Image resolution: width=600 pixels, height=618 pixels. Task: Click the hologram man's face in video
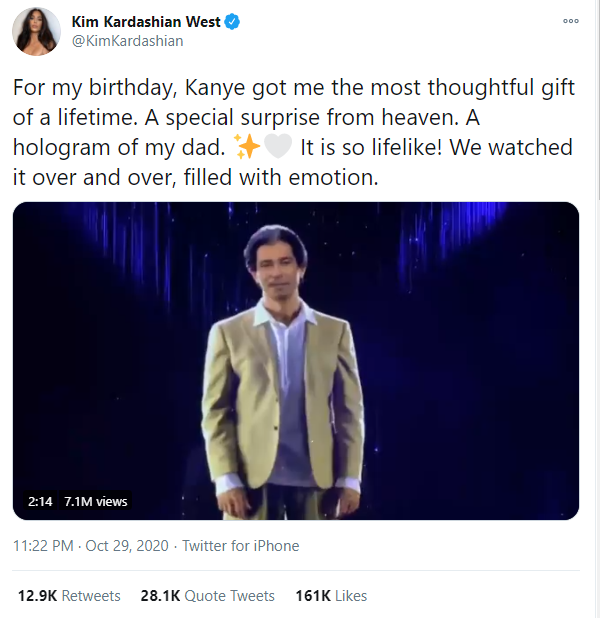(x=281, y=268)
